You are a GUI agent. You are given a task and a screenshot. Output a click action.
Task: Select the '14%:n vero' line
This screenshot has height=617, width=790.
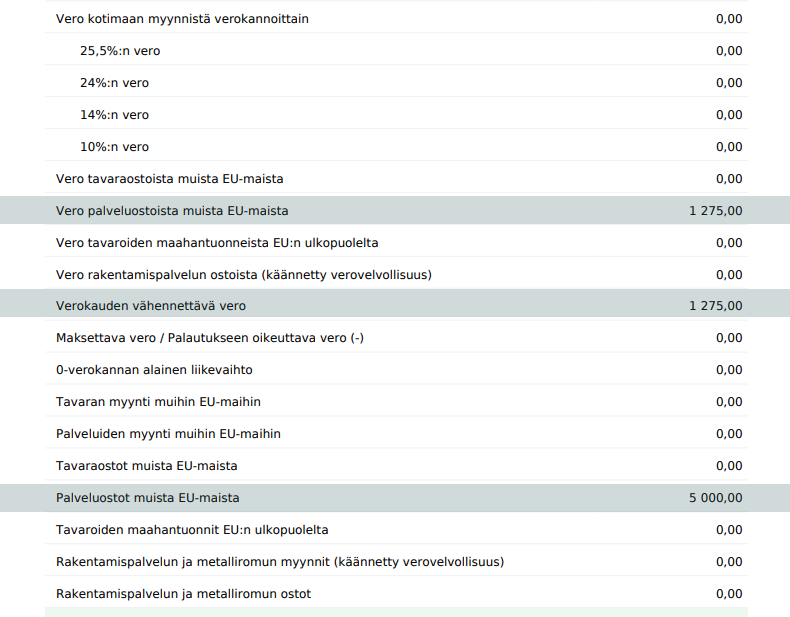(114, 115)
